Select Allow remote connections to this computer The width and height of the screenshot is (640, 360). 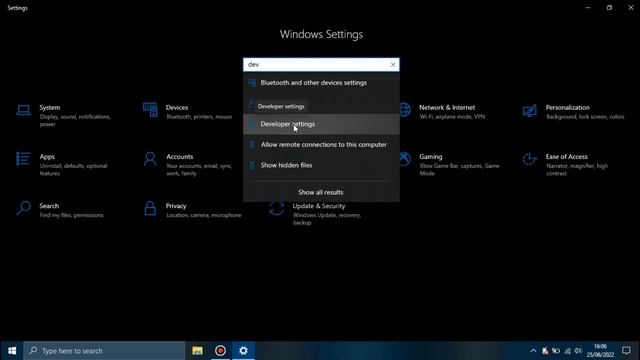click(x=321, y=144)
